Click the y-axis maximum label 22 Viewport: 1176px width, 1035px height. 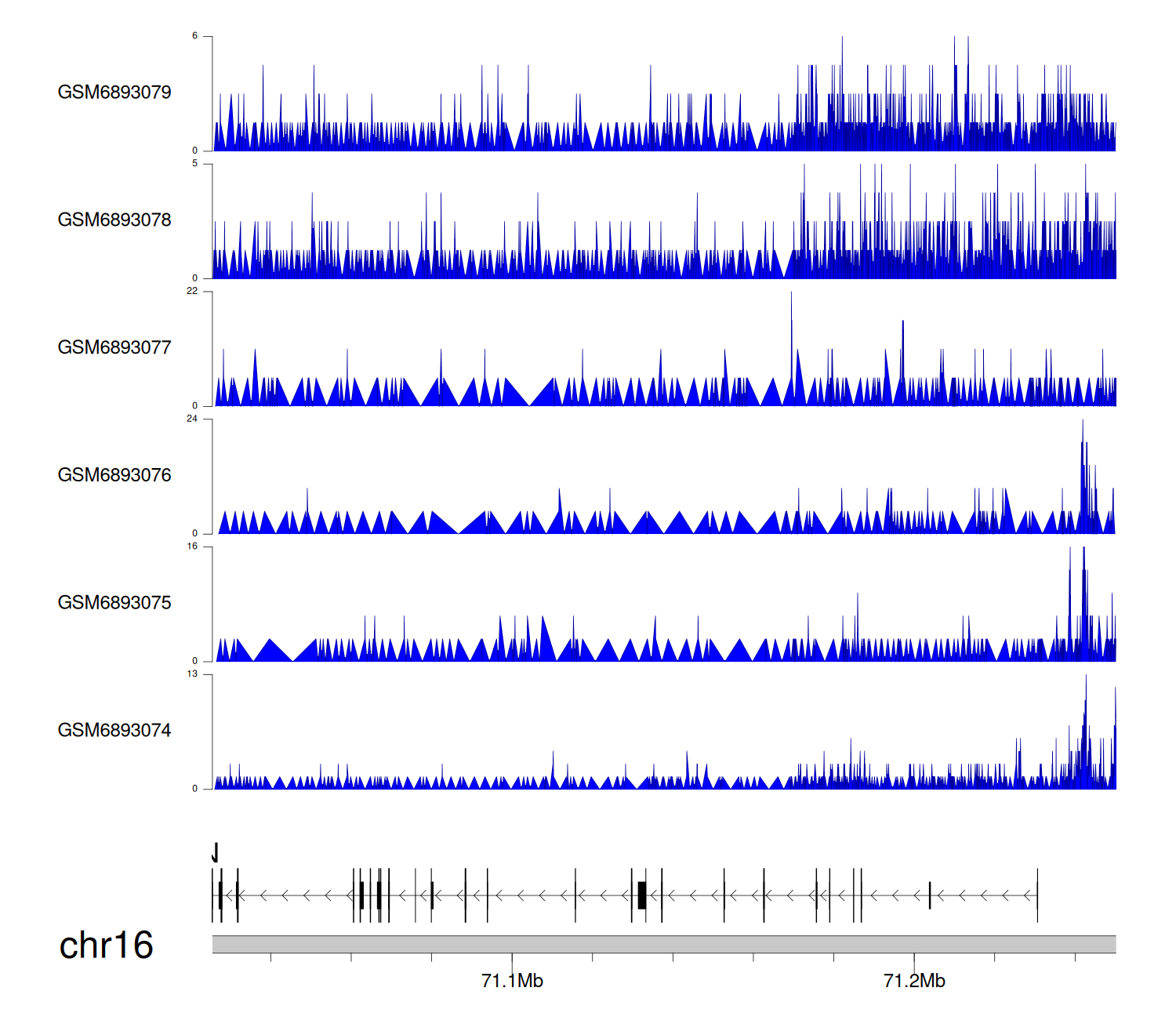pyautogui.click(x=192, y=292)
